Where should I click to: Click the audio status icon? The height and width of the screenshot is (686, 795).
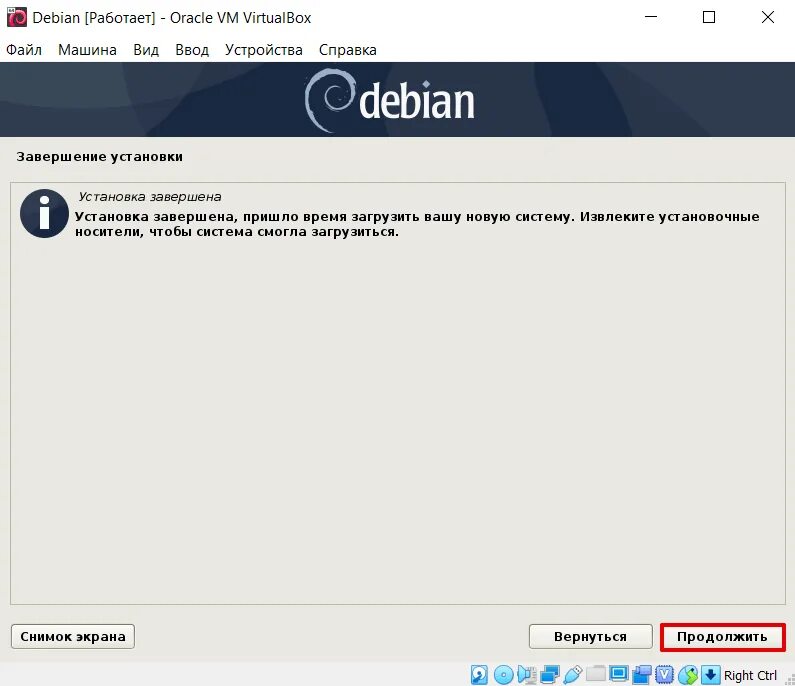point(527,675)
